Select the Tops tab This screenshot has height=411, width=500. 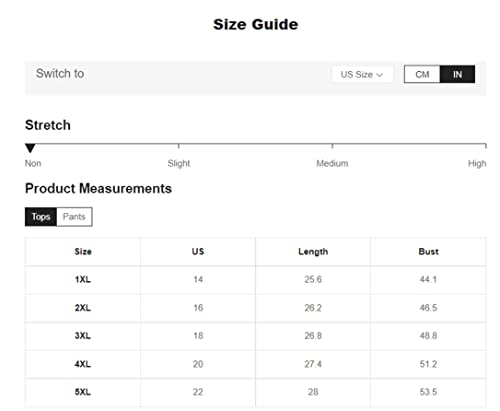pyautogui.click(x=41, y=217)
